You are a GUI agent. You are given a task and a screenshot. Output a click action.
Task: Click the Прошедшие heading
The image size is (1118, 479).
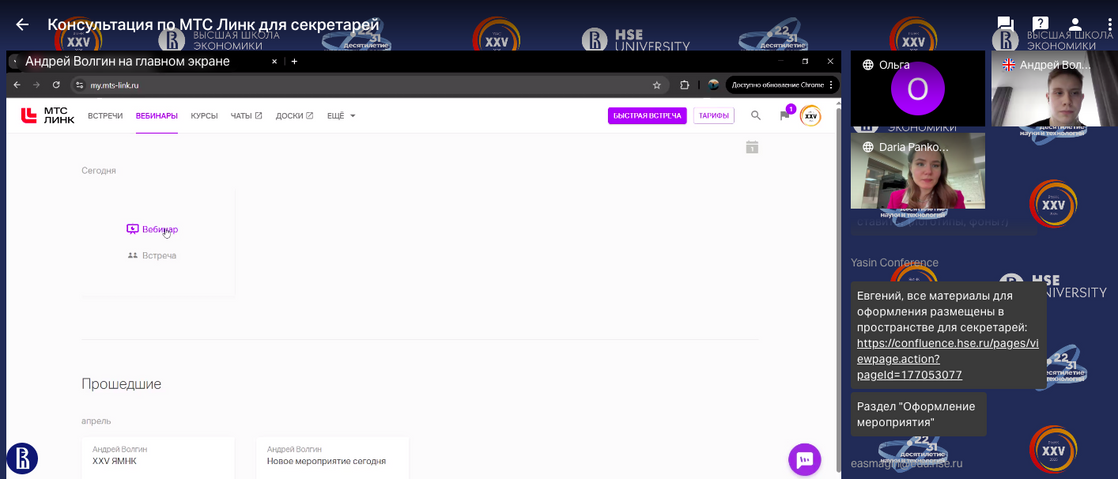click(x=121, y=383)
